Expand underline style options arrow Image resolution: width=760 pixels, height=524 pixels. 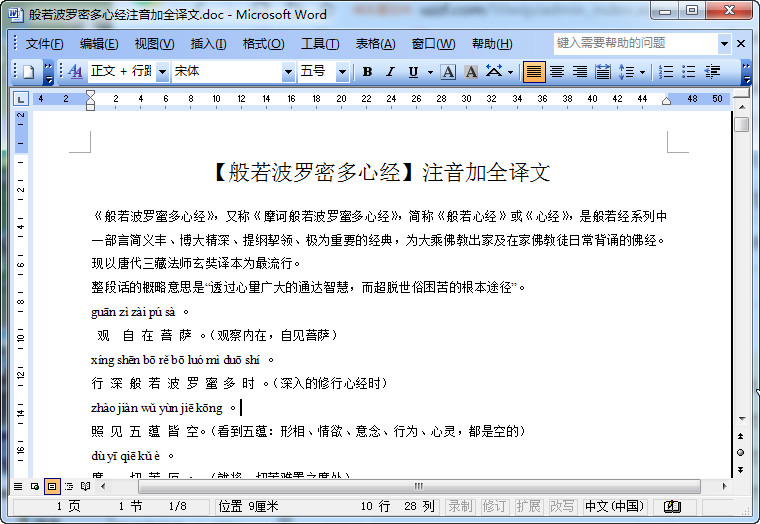(x=430, y=72)
